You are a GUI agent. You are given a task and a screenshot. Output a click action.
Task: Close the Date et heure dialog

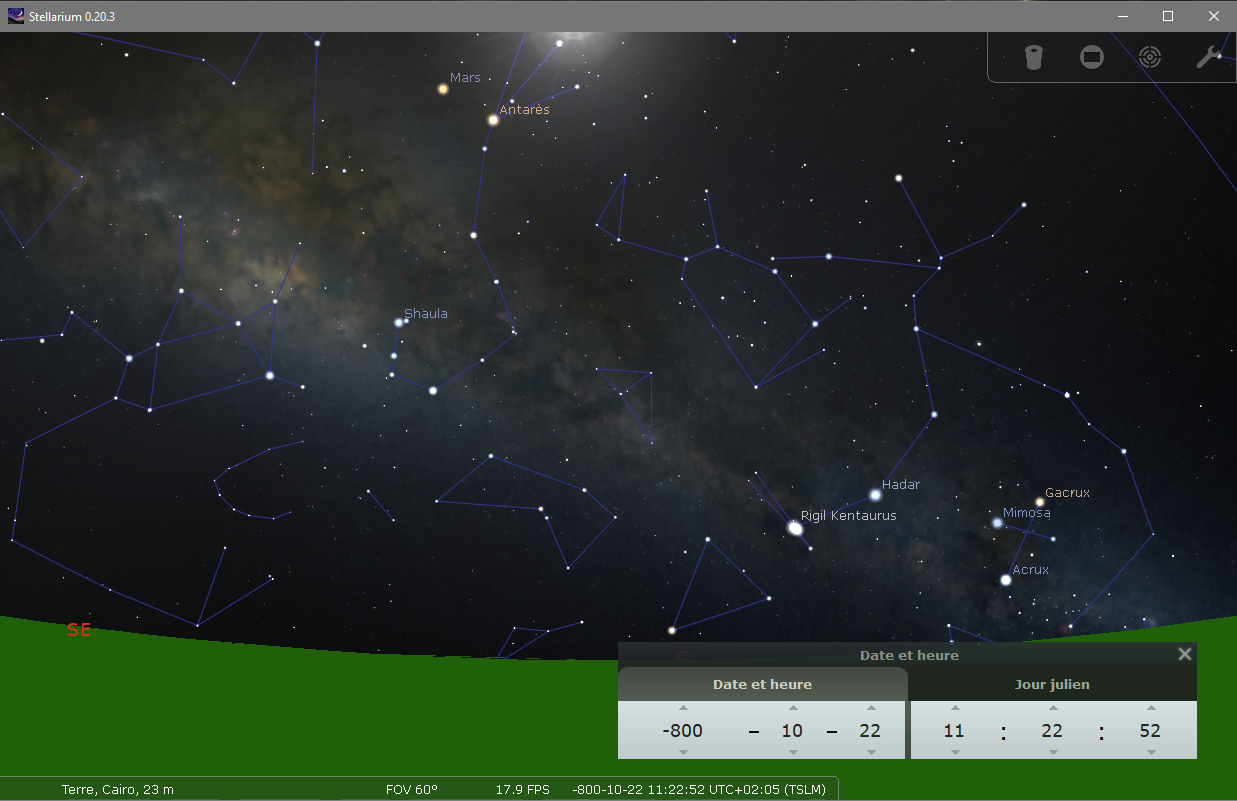coord(1185,654)
